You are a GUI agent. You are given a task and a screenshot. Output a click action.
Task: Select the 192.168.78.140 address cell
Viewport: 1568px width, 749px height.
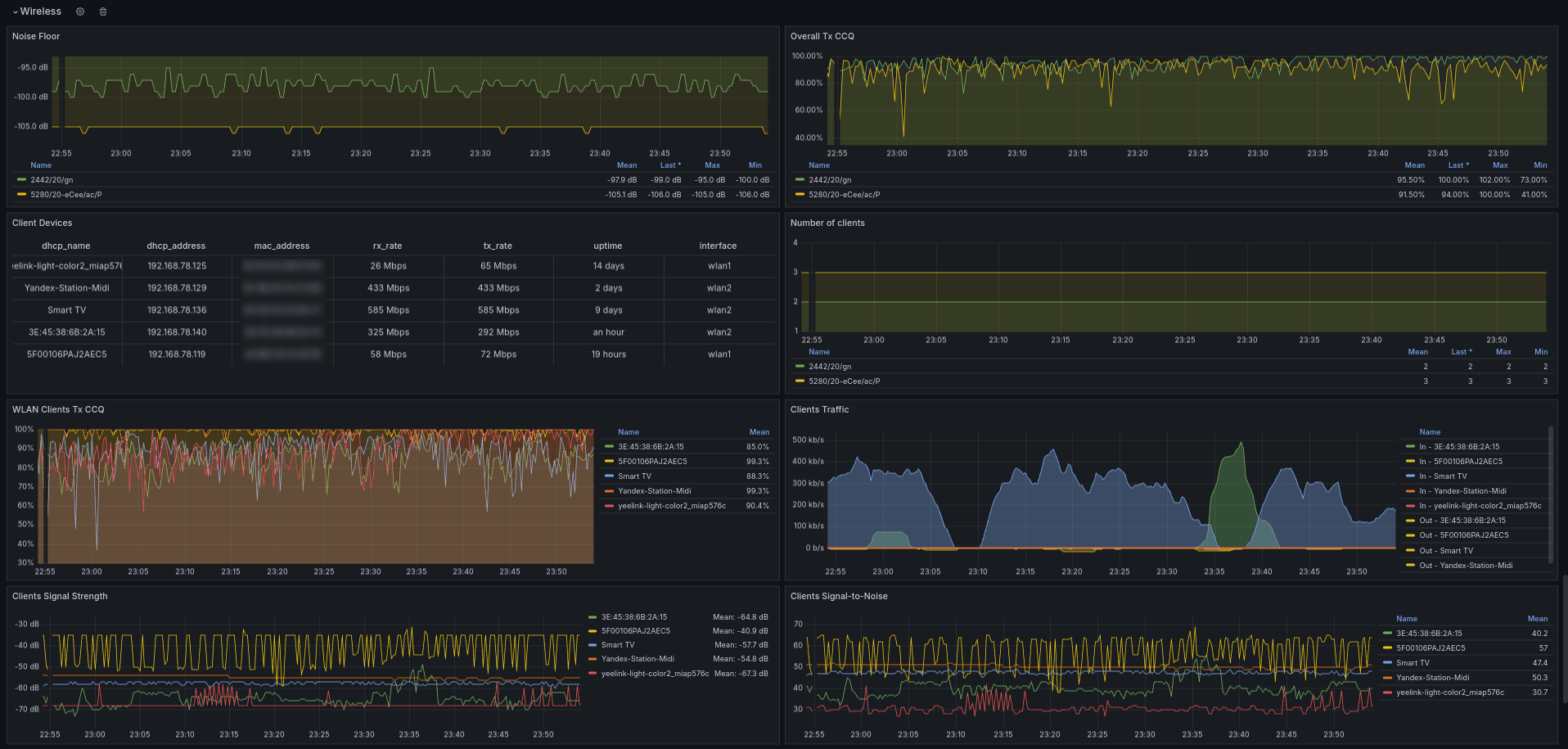coord(177,332)
